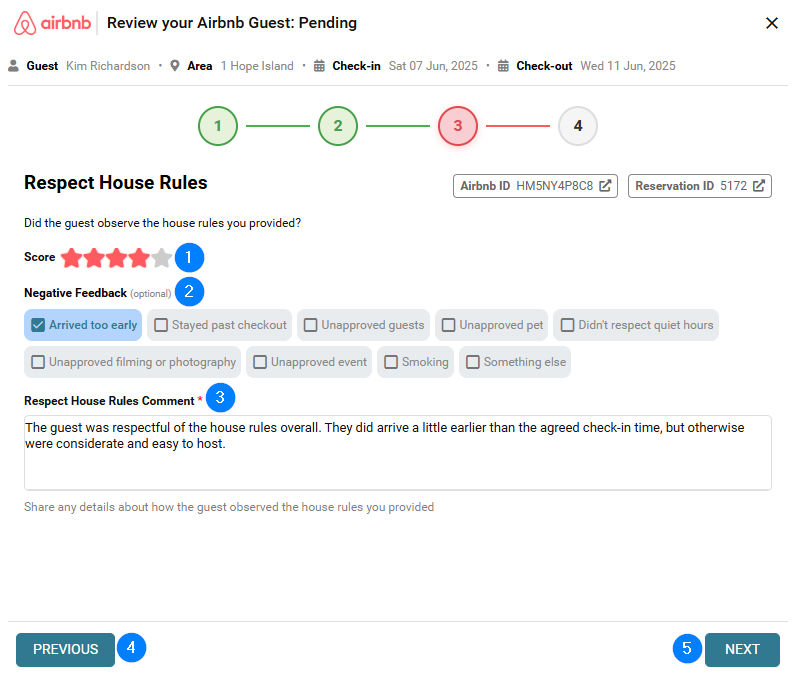Open Reservation ID 5172 external link icon
The image size is (795, 676).
(759, 186)
